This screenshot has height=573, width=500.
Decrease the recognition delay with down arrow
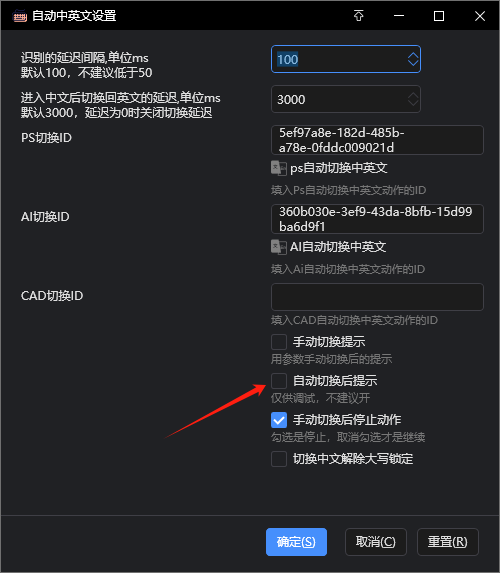point(413,63)
